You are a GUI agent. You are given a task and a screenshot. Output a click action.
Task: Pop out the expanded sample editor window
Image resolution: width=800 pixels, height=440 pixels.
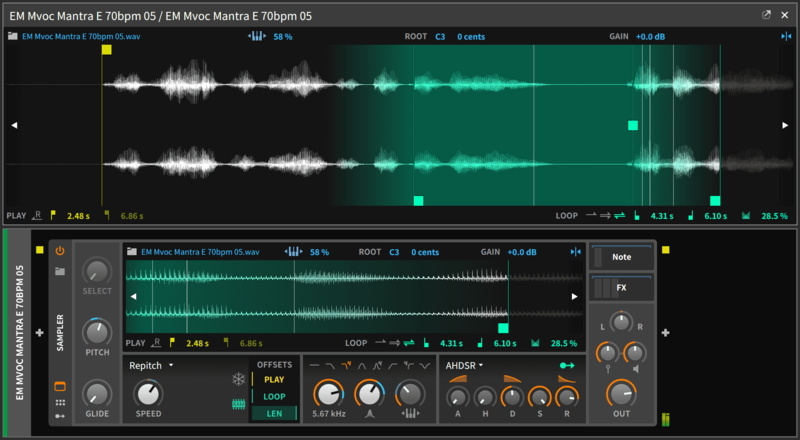[767, 15]
